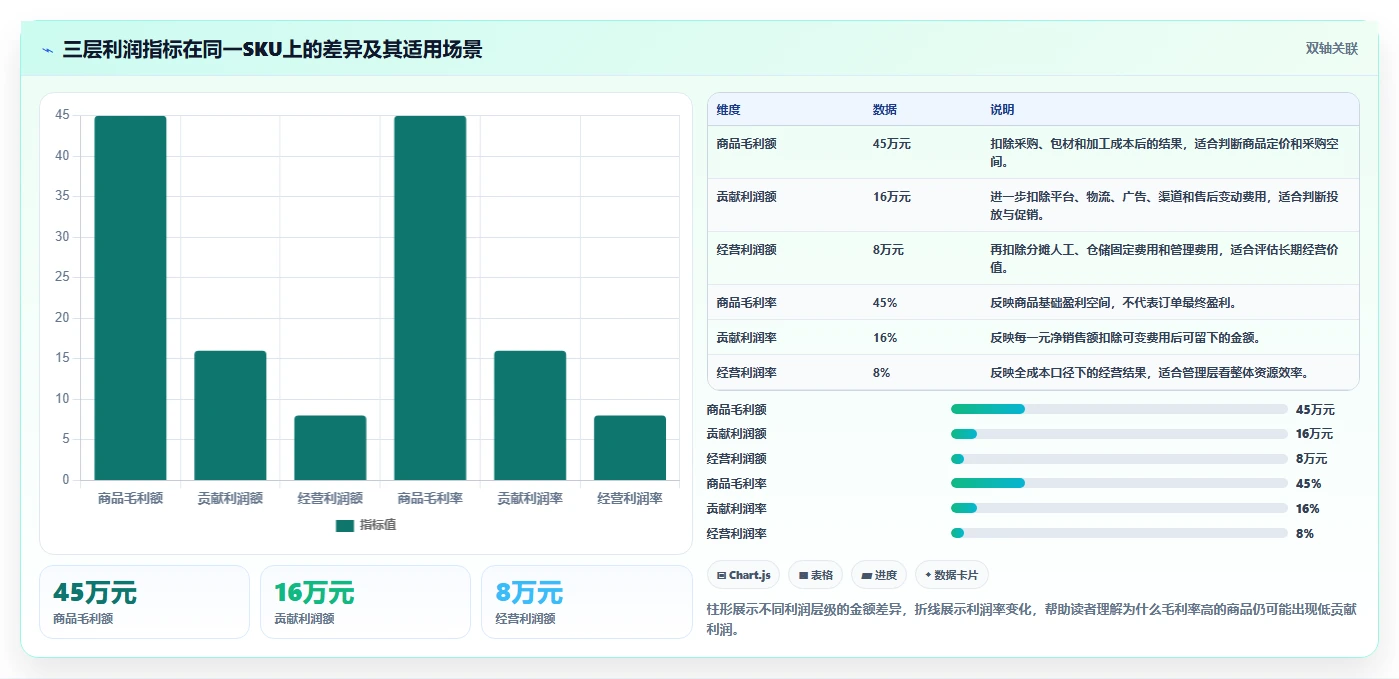Select the 表格 tag
The width and height of the screenshot is (1399, 679).
(x=815, y=575)
